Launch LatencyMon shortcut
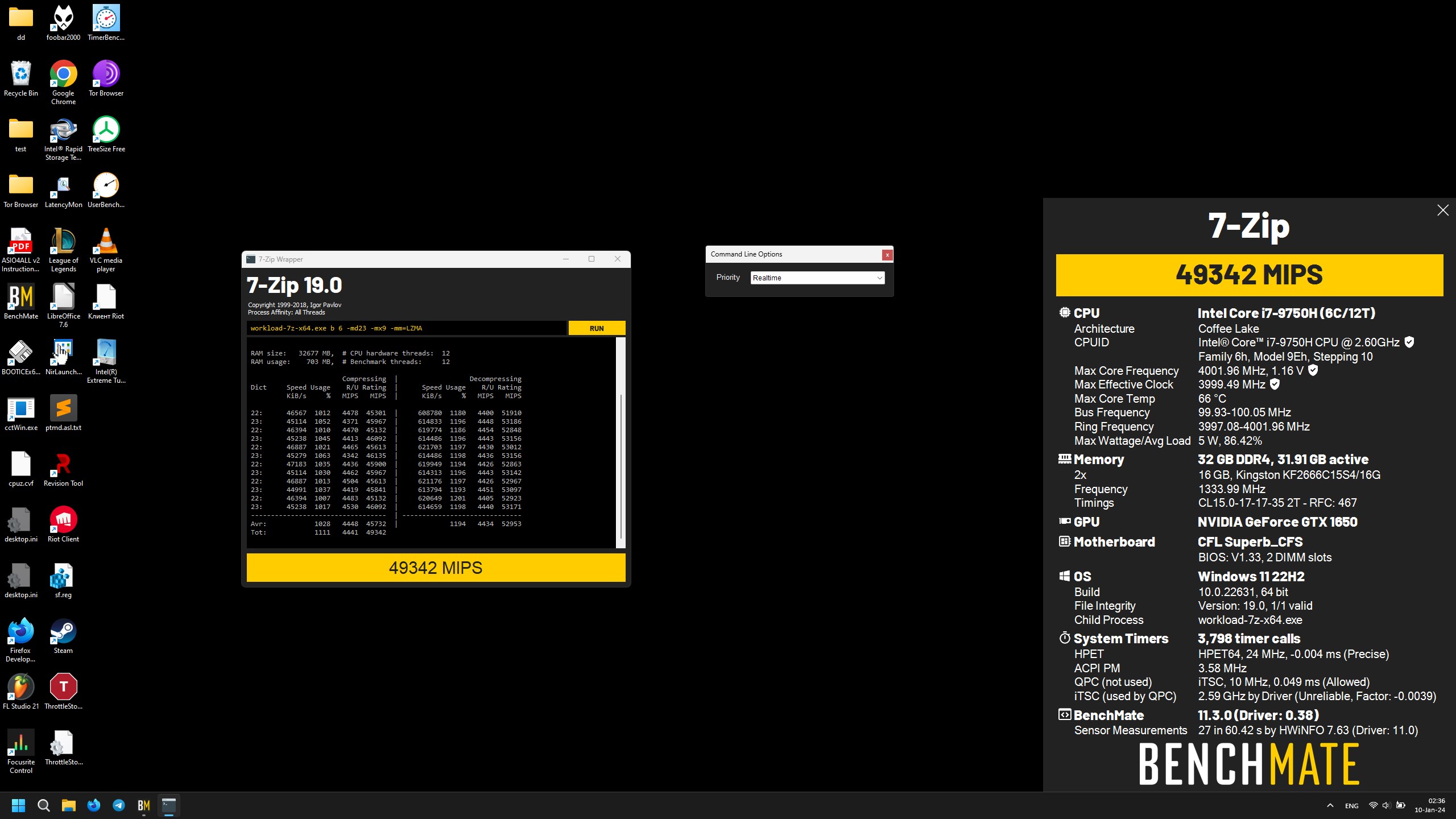This screenshot has width=1456, height=819. click(63, 190)
